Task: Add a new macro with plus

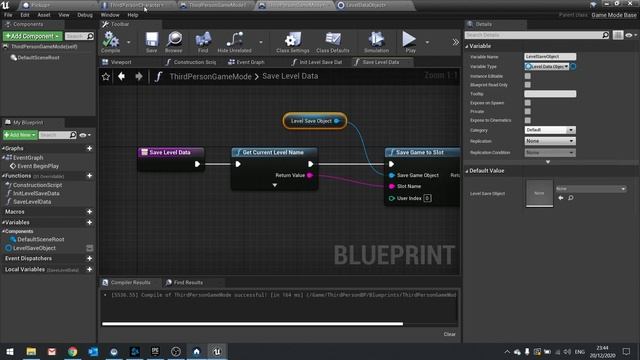Action: pyautogui.click(x=89, y=212)
